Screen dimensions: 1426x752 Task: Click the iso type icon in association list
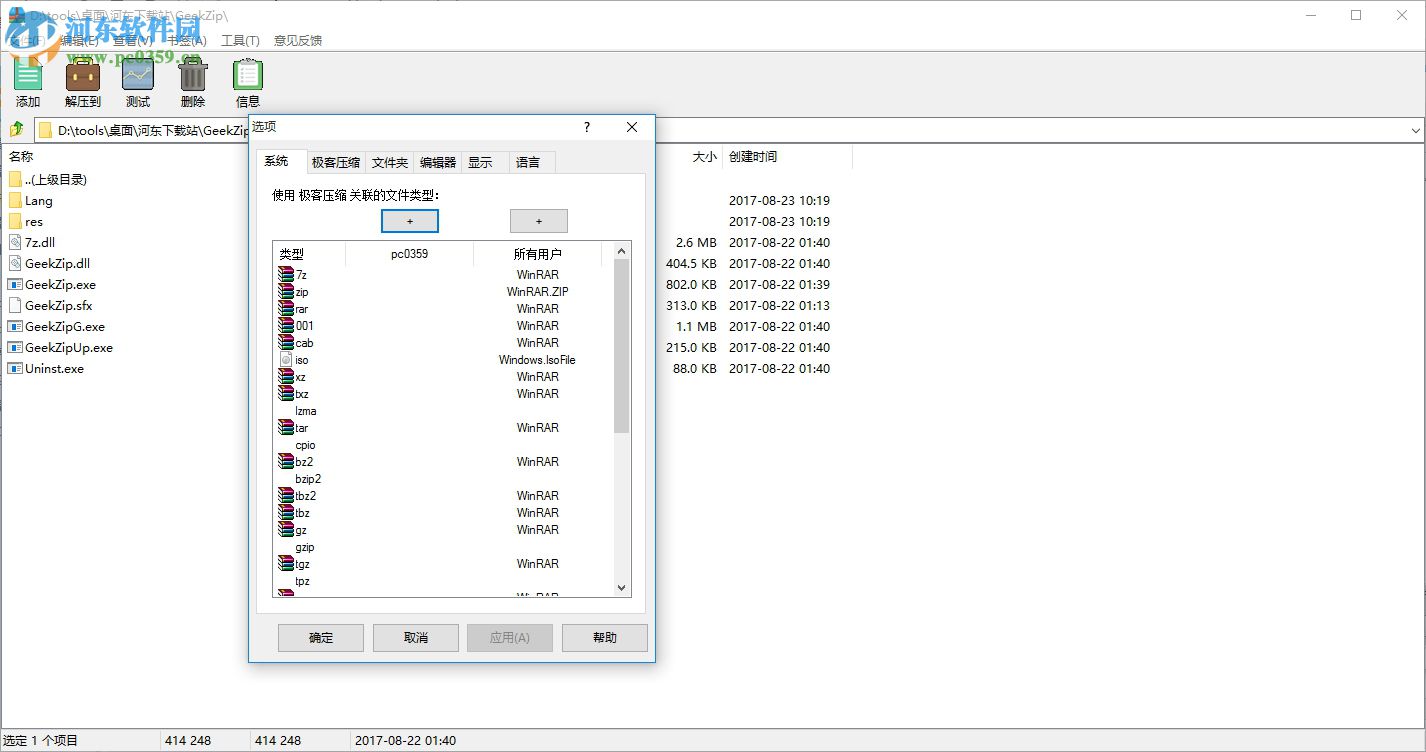[288, 359]
